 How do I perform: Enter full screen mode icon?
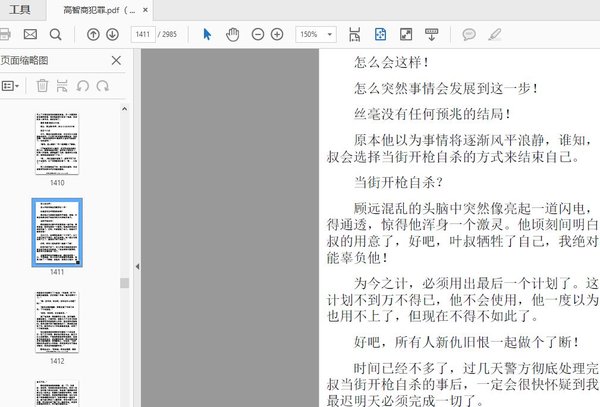pos(406,34)
